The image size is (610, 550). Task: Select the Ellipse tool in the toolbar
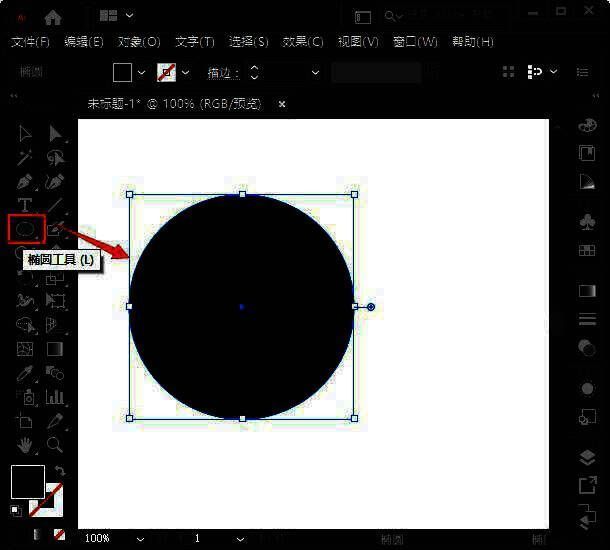(x=25, y=229)
